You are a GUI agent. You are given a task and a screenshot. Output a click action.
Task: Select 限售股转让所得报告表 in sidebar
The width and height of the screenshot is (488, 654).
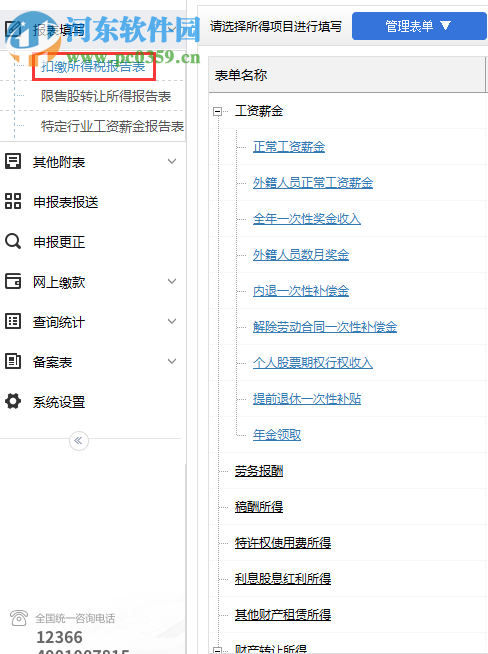coord(106,96)
